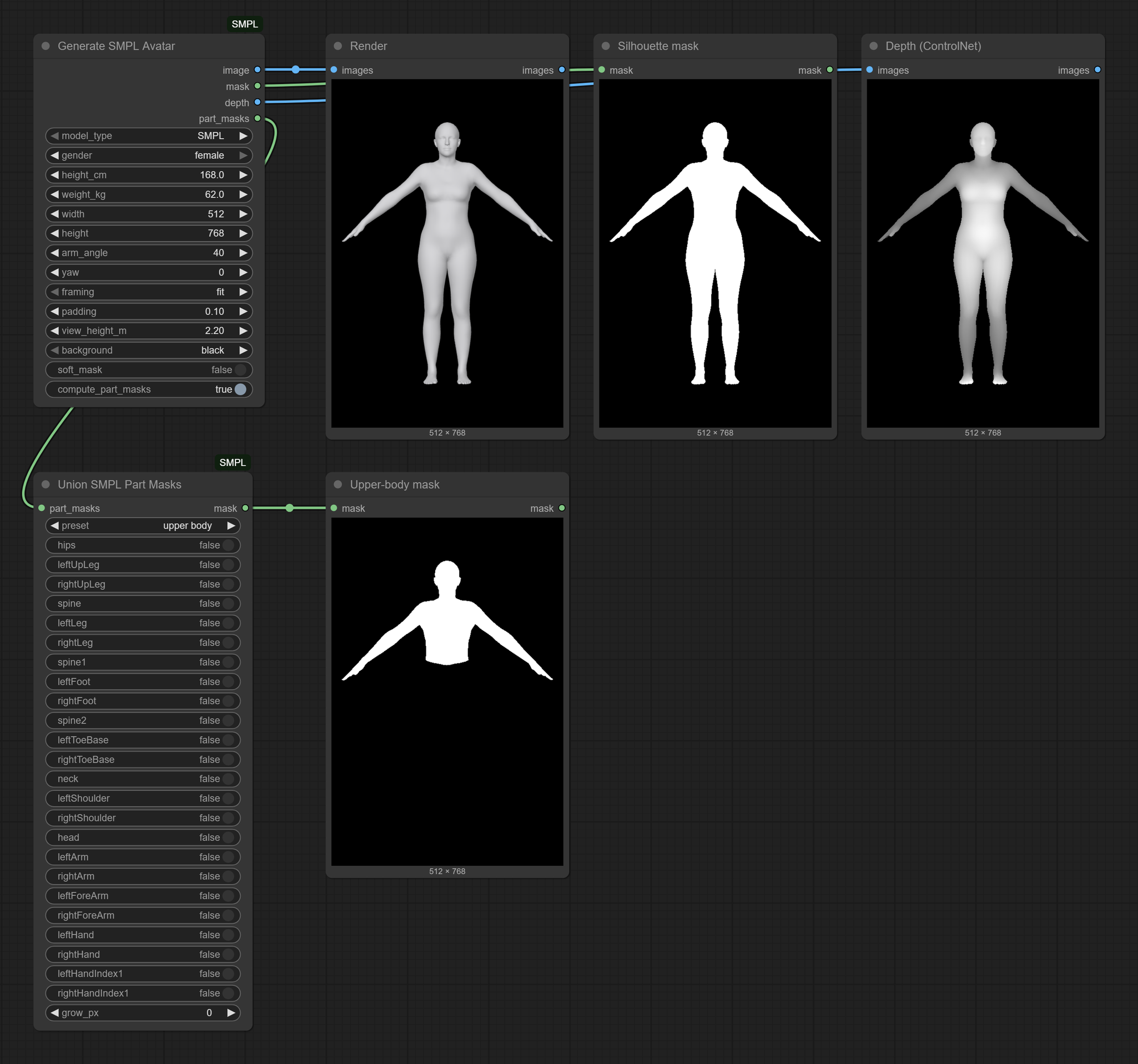Enable the leftShoulder part mask
1138x1064 pixels.
pos(143,799)
